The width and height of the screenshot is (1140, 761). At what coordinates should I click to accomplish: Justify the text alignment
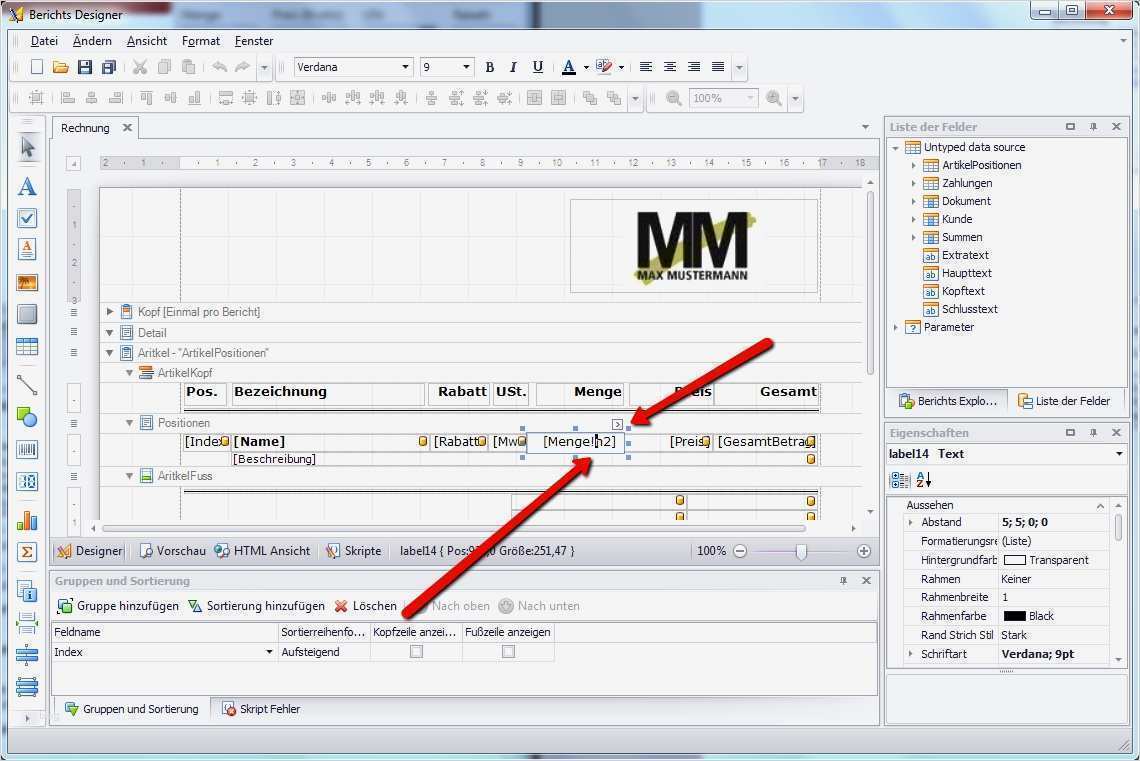coord(718,67)
